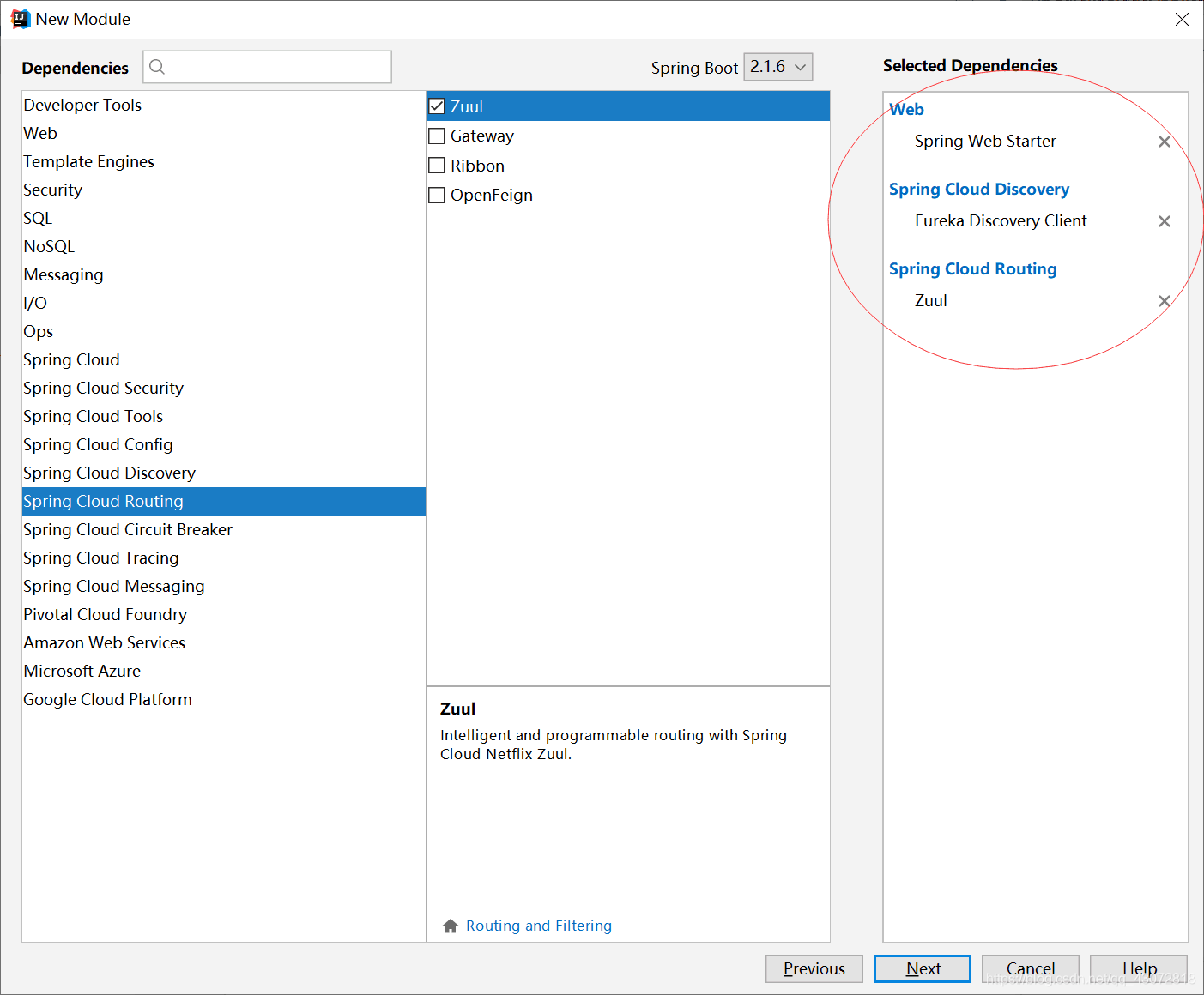
Task: Open Spring Cloud Circuit Breaker category
Action: (224, 529)
